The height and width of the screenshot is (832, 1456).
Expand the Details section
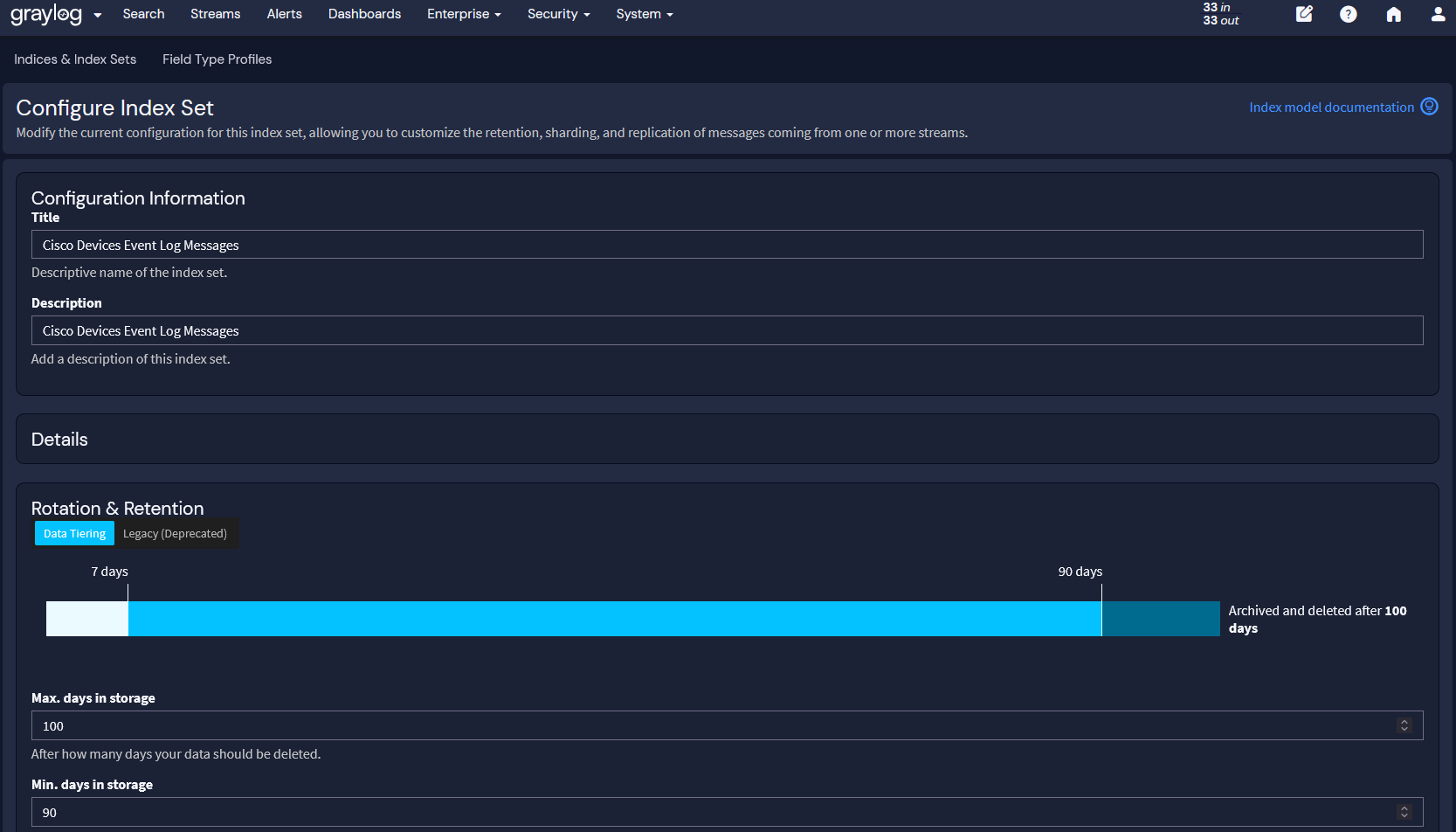pyautogui.click(x=59, y=440)
